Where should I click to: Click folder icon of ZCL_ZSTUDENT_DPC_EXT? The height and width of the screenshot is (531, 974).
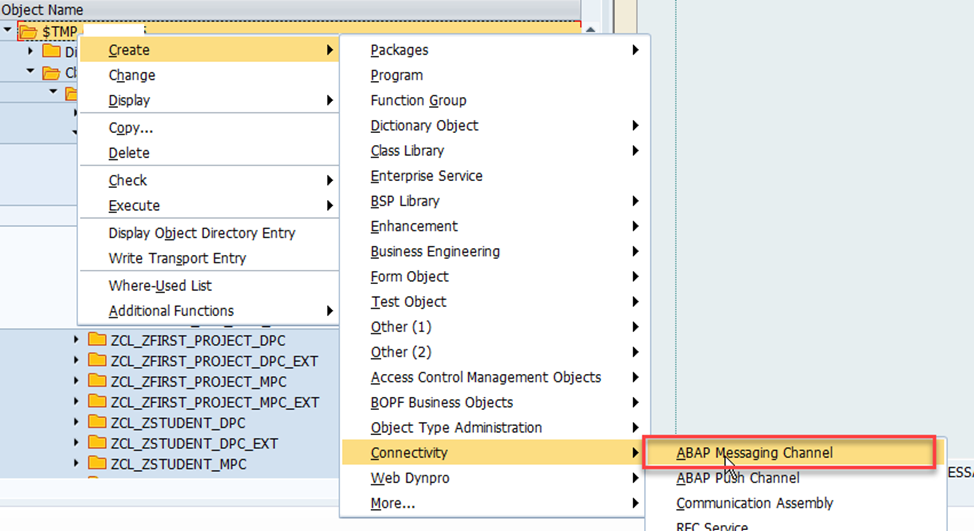click(97, 442)
